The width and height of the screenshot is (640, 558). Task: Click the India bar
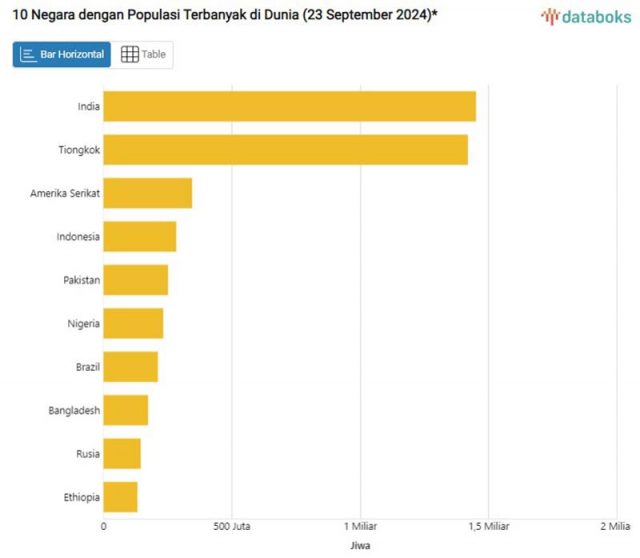pyautogui.click(x=289, y=106)
